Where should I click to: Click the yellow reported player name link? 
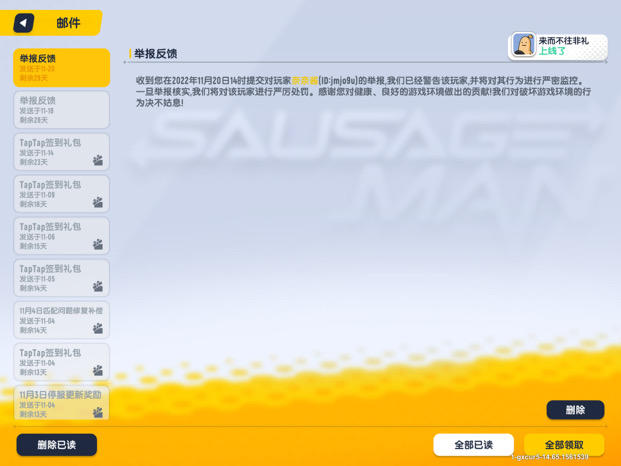(x=305, y=81)
